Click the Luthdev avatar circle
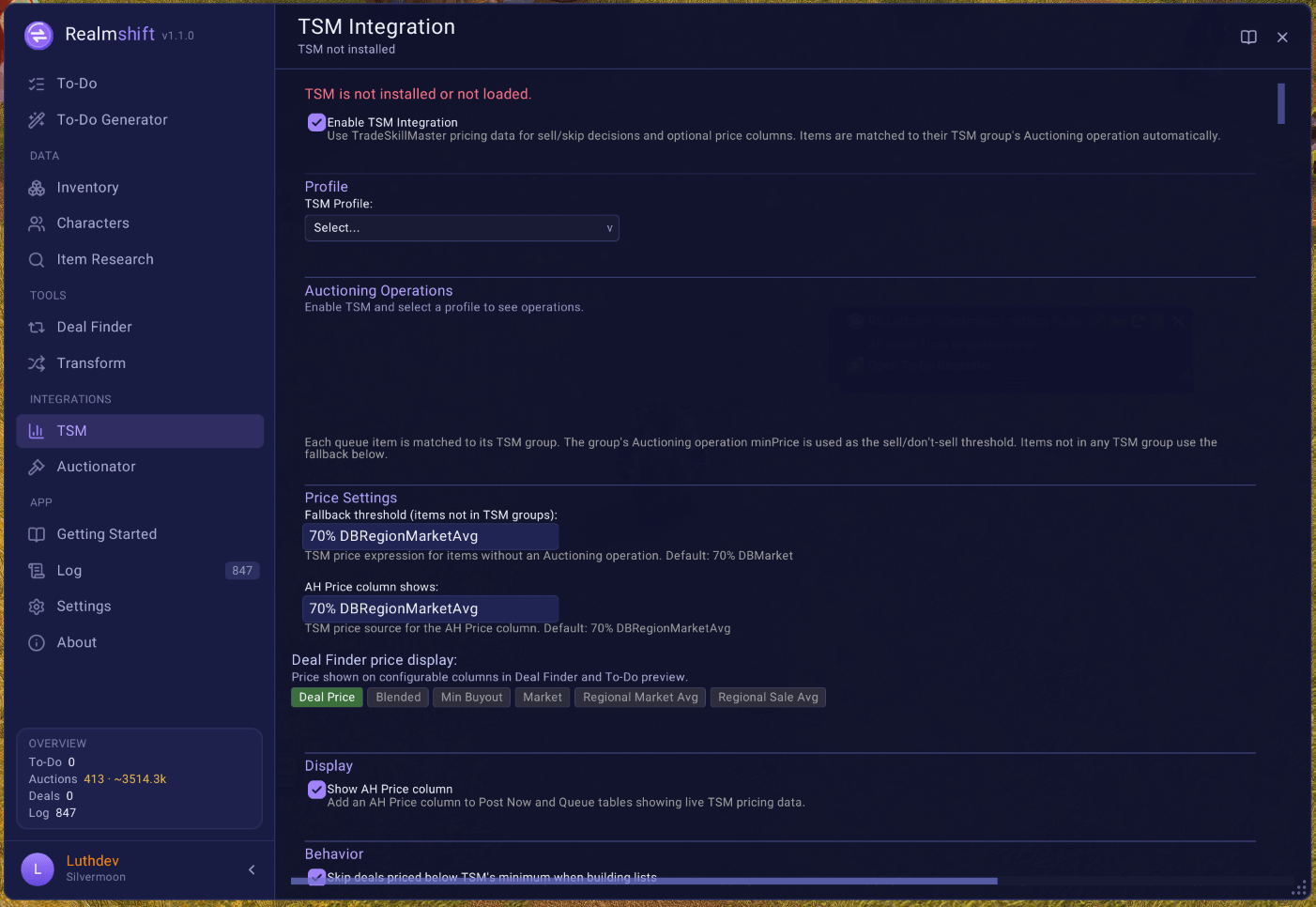Viewport: 1316px width, 907px height. coord(38,869)
